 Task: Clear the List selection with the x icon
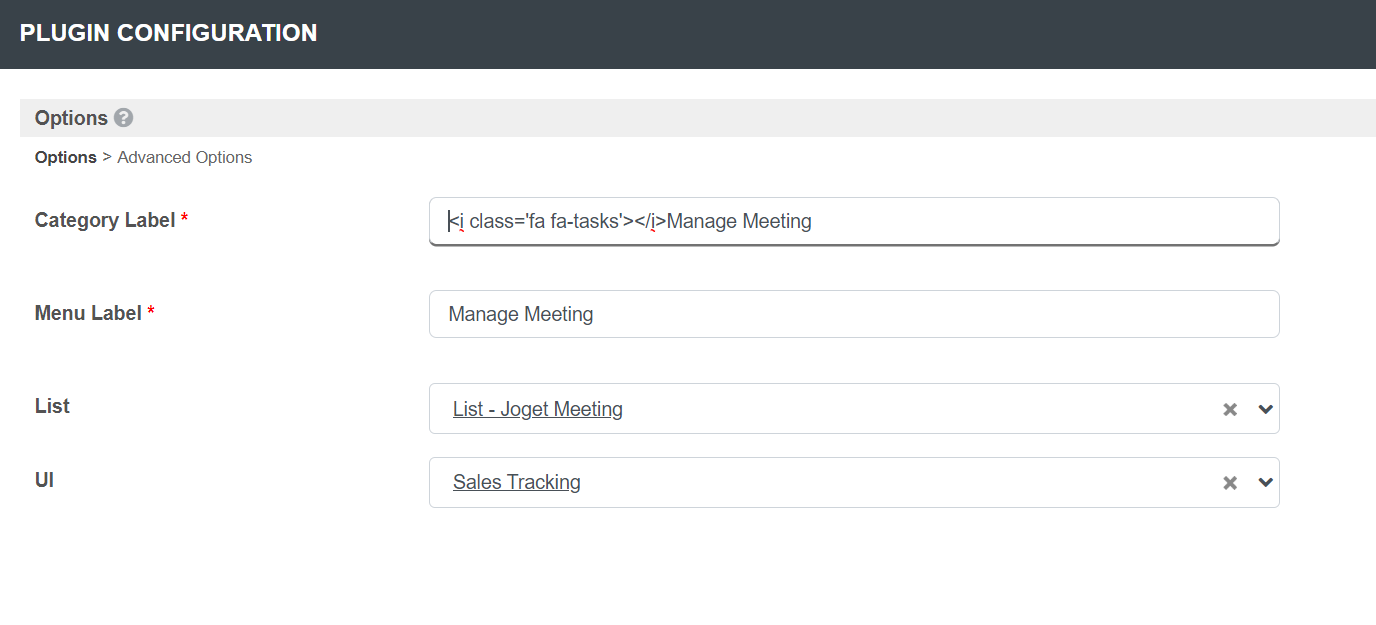(1230, 409)
